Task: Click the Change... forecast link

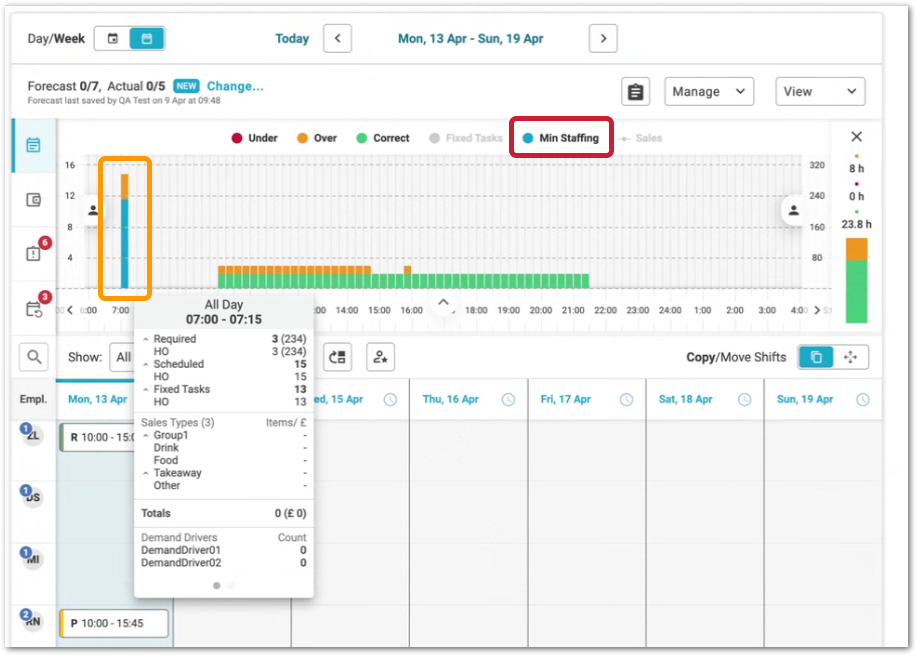Action: tap(235, 86)
